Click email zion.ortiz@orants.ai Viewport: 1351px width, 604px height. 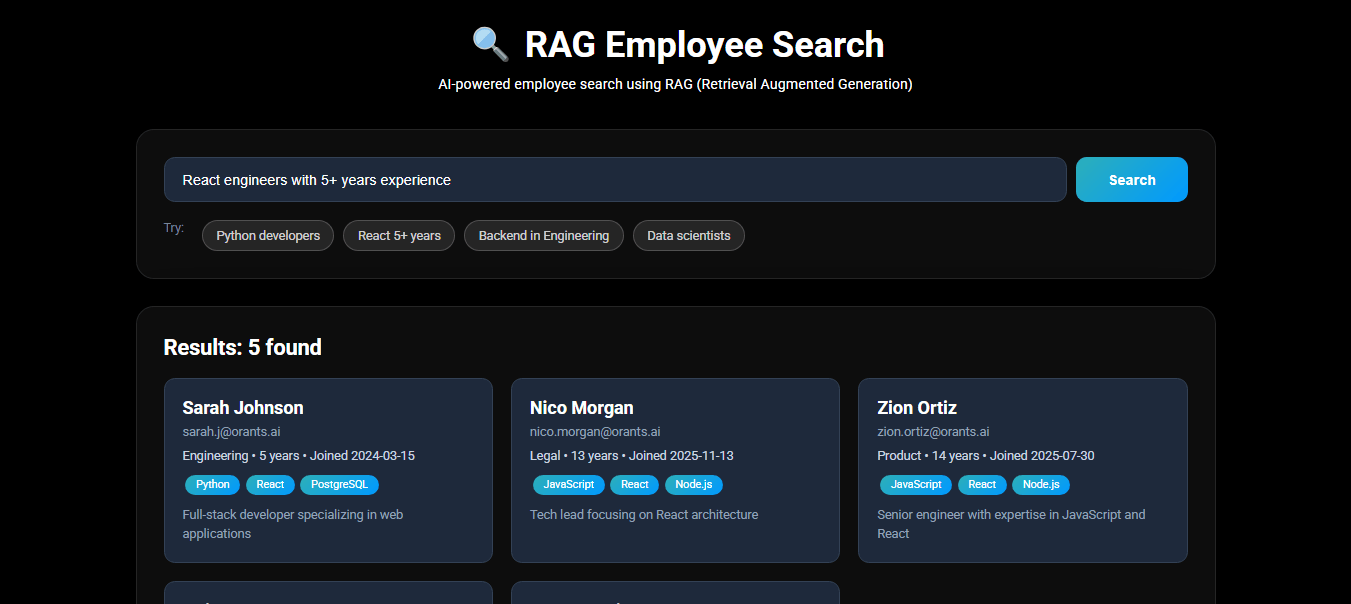(x=933, y=432)
